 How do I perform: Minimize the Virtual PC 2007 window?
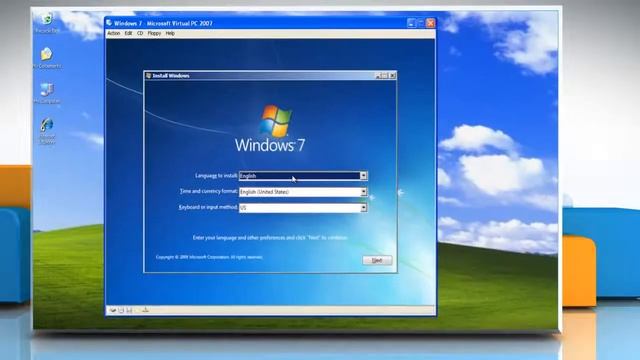click(x=411, y=23)
